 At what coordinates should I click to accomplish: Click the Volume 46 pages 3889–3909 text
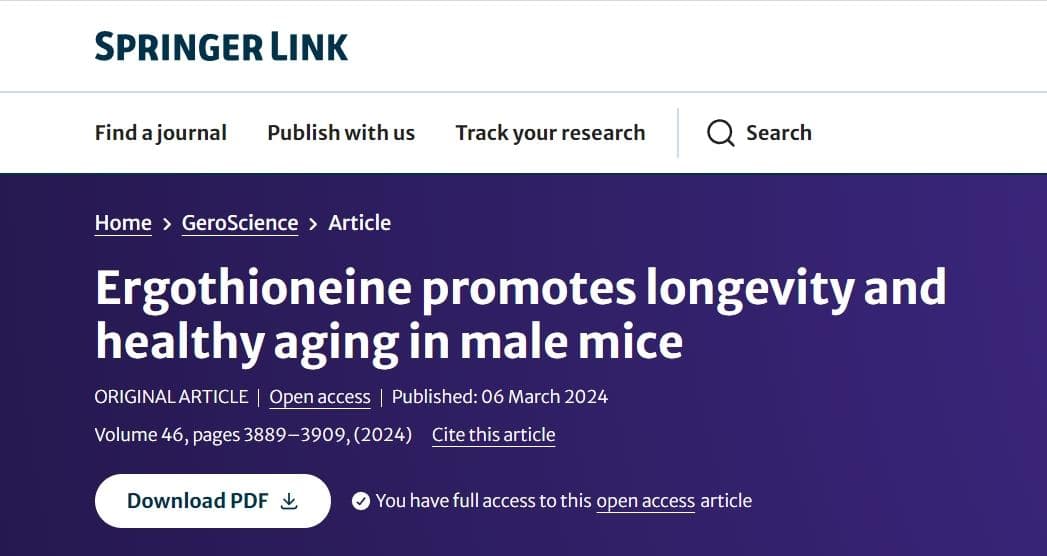(x=253, y=435)
